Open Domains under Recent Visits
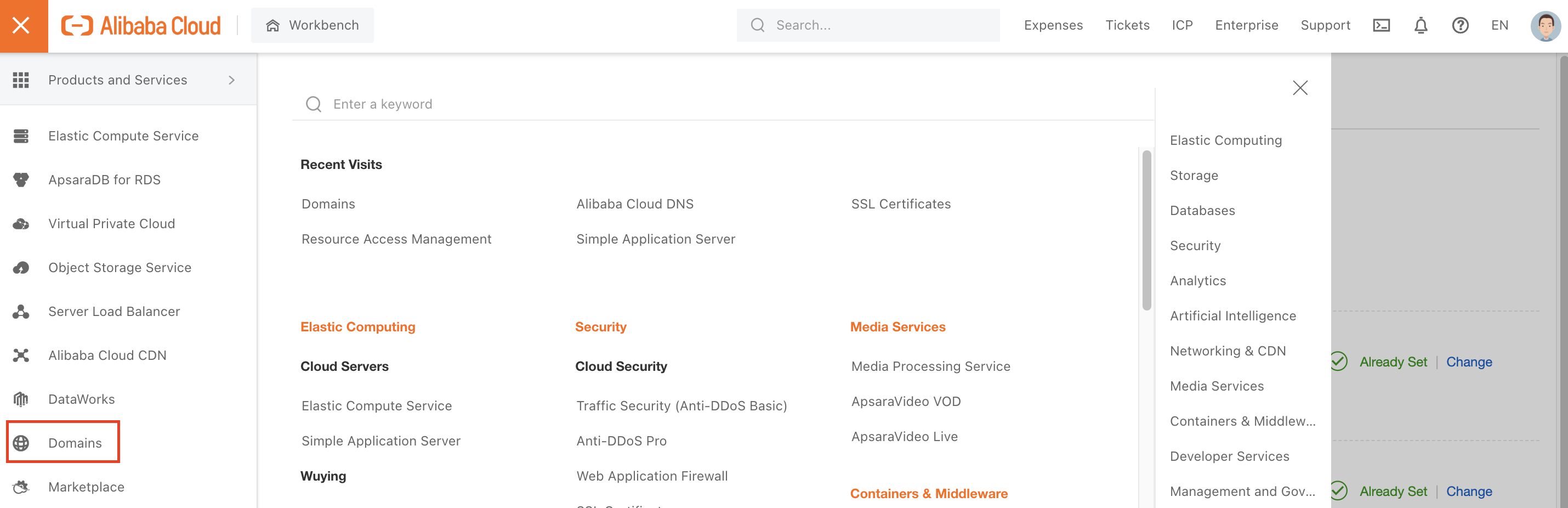 click(328, 204)
